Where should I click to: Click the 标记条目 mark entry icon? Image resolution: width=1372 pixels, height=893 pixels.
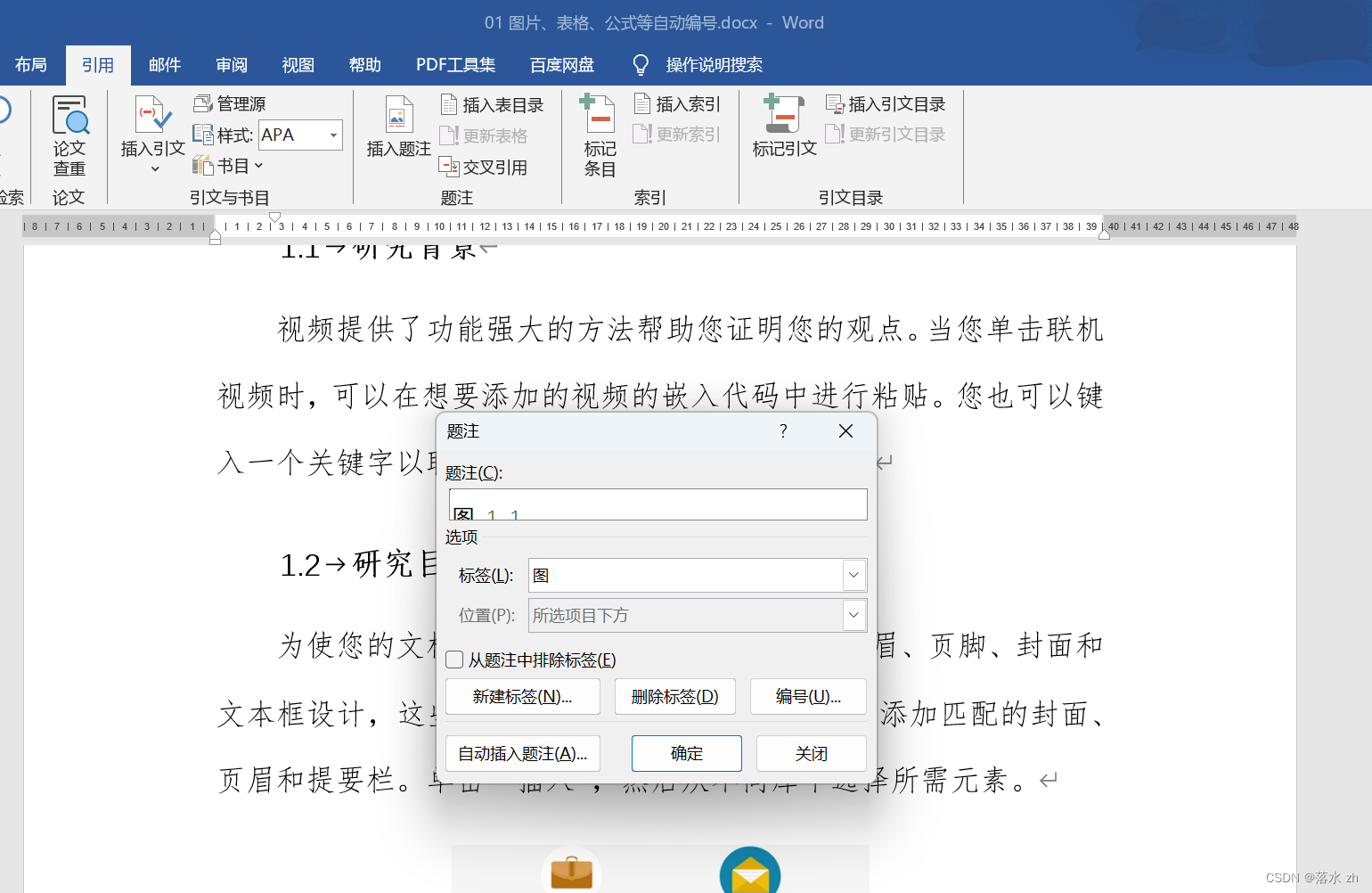tap(599, 114)
